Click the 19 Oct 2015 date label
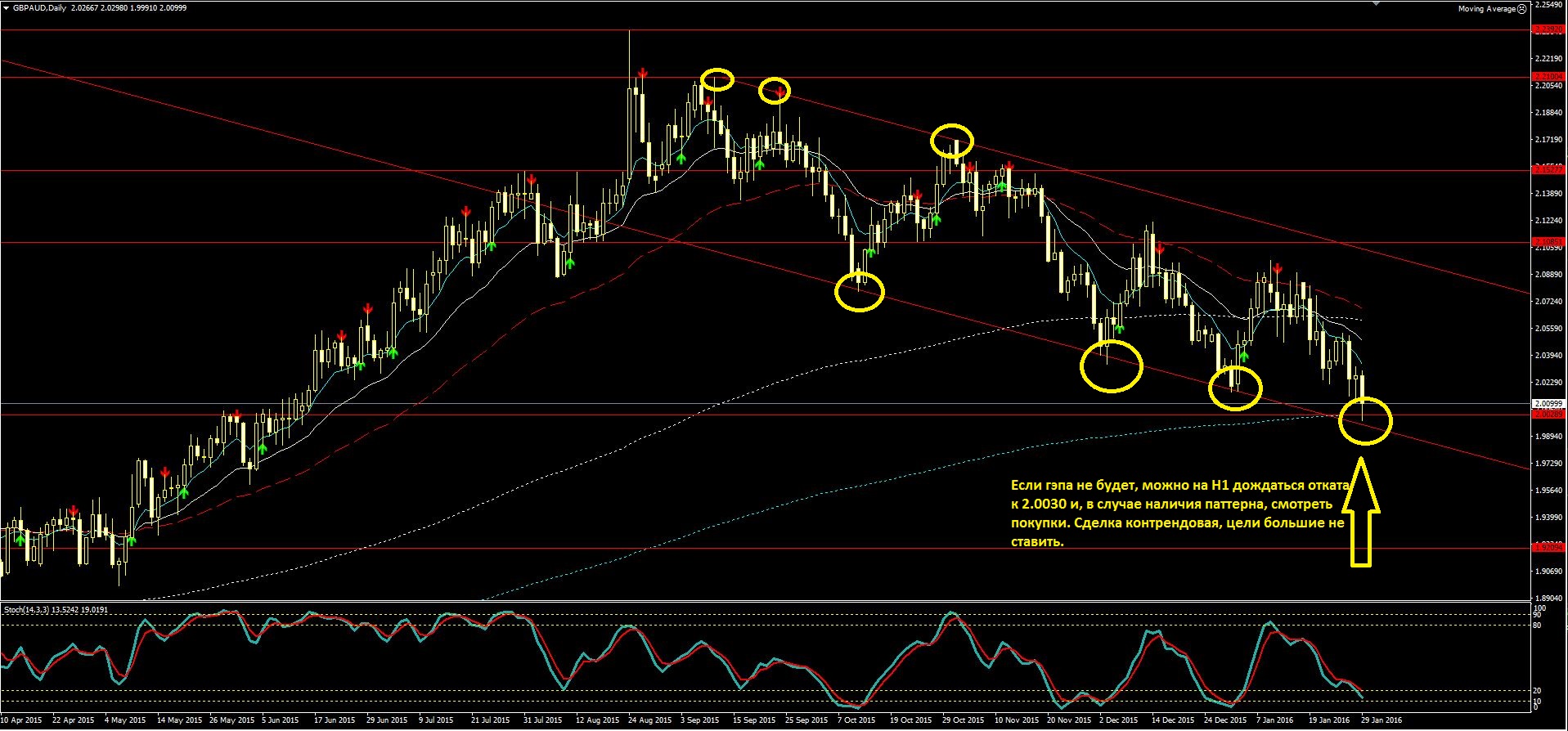The width and height of the screenshot is (1568, 731). click(x=910, y=720)
